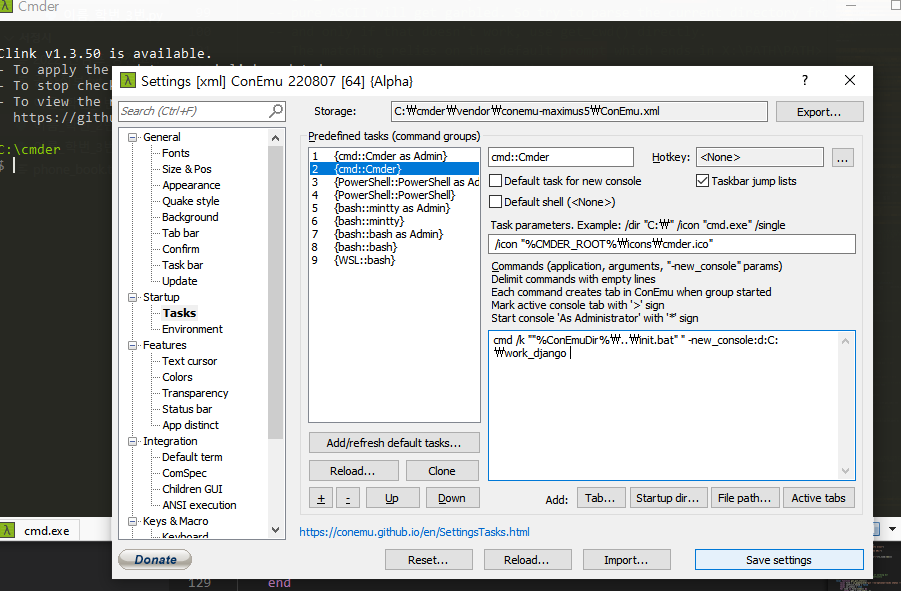Click Import... button
The image size is (901, 591).
(626, 560)
